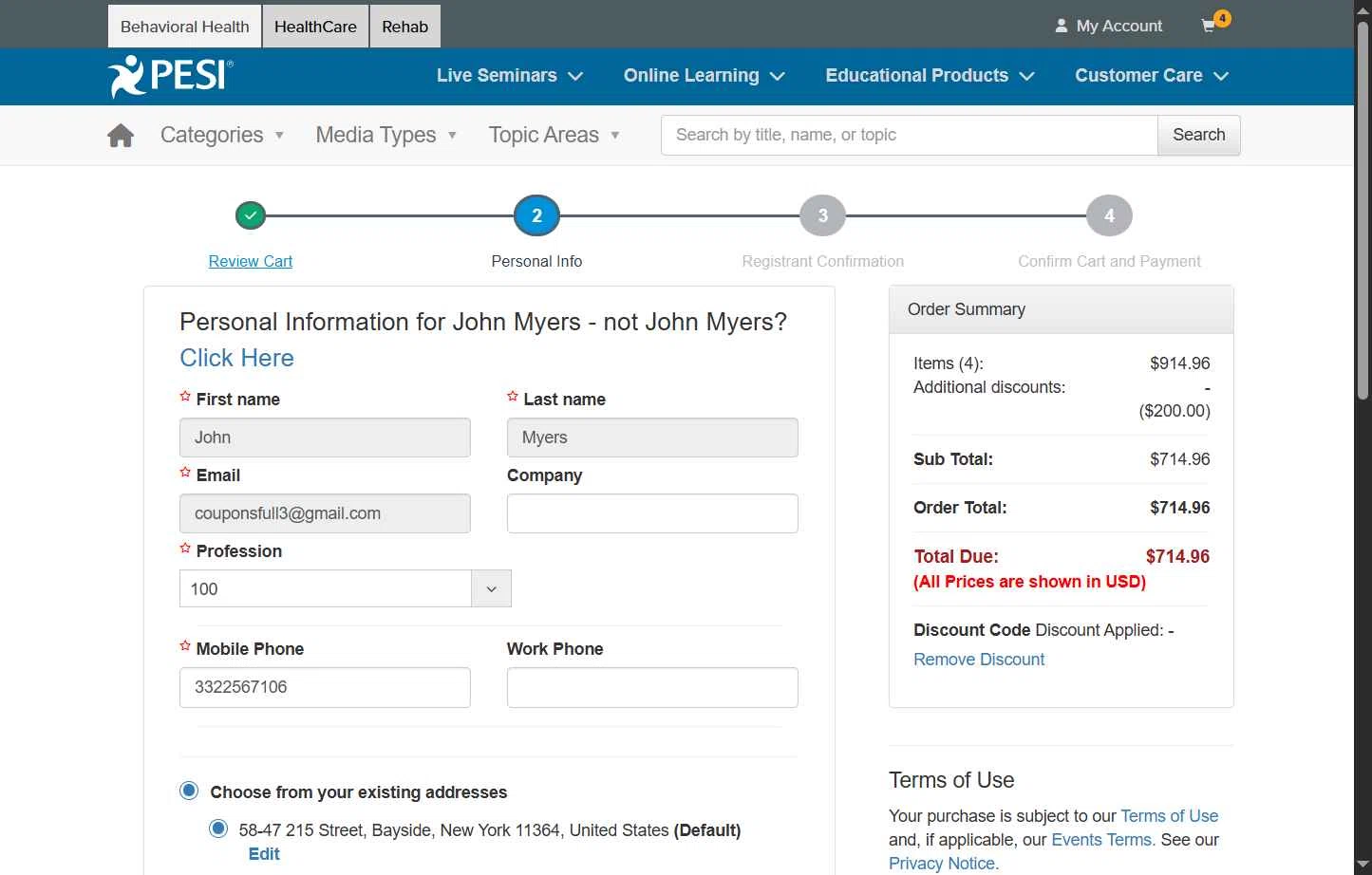Edit the default Bayside address
This screenshot has height=875, width=1372.
coord(264,854)
